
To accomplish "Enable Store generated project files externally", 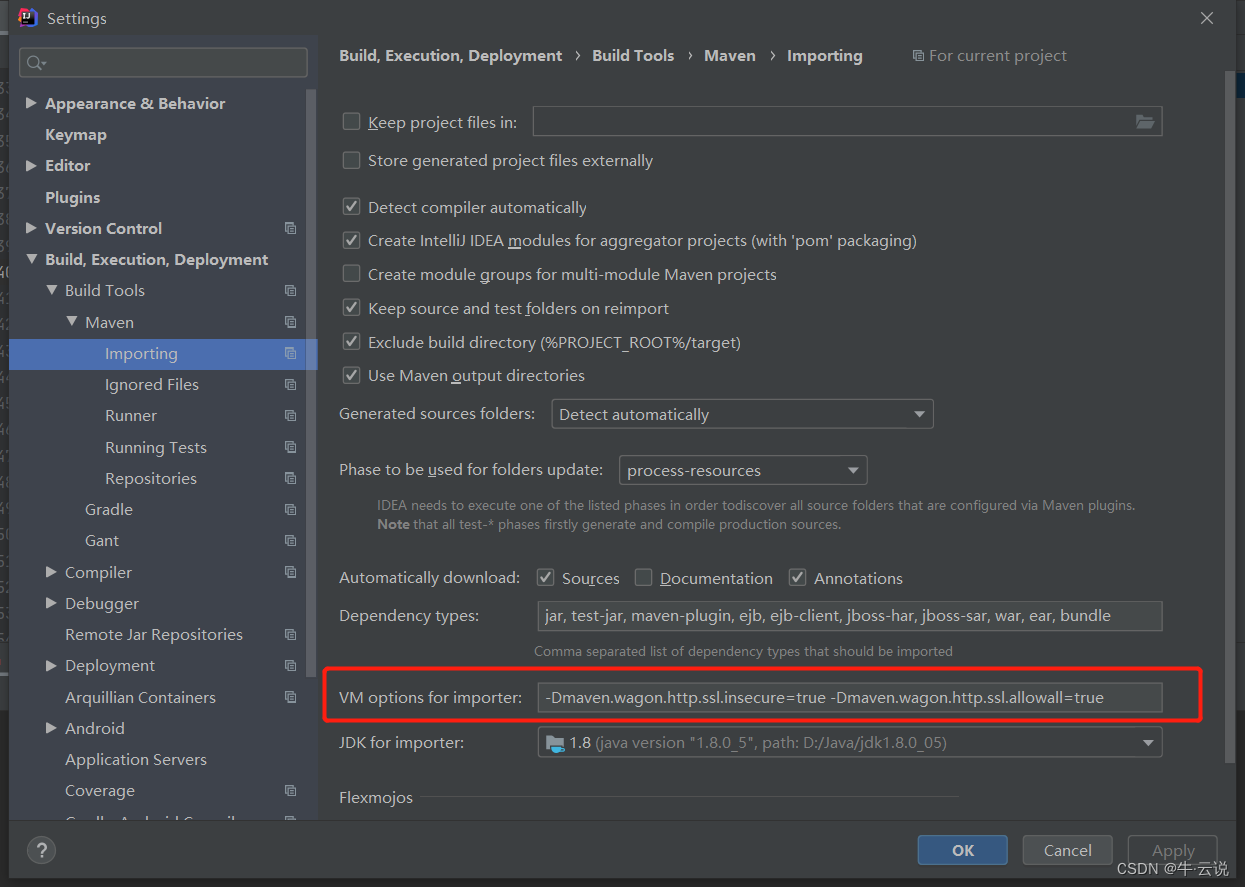I will click(351, 160).
